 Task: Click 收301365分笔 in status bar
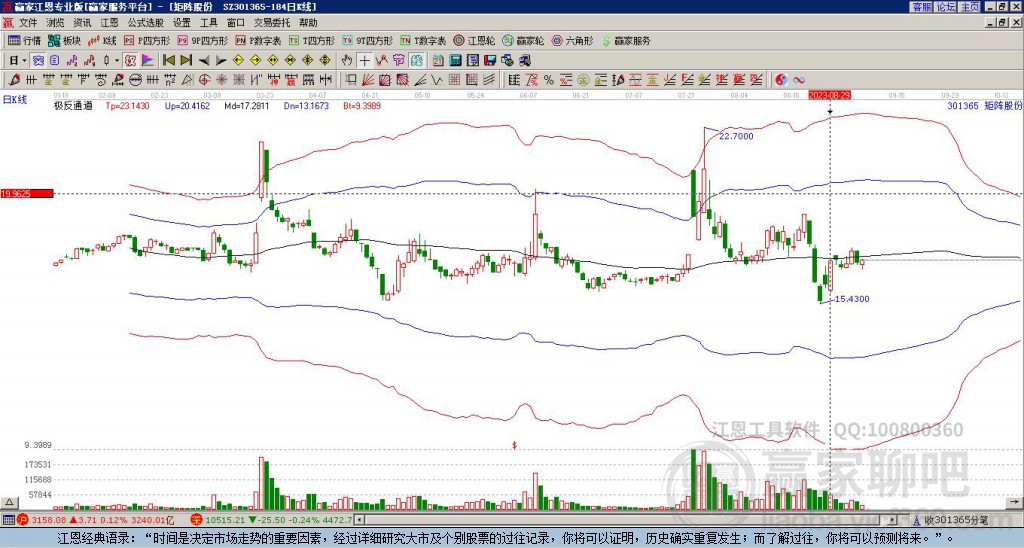point(957,520)
